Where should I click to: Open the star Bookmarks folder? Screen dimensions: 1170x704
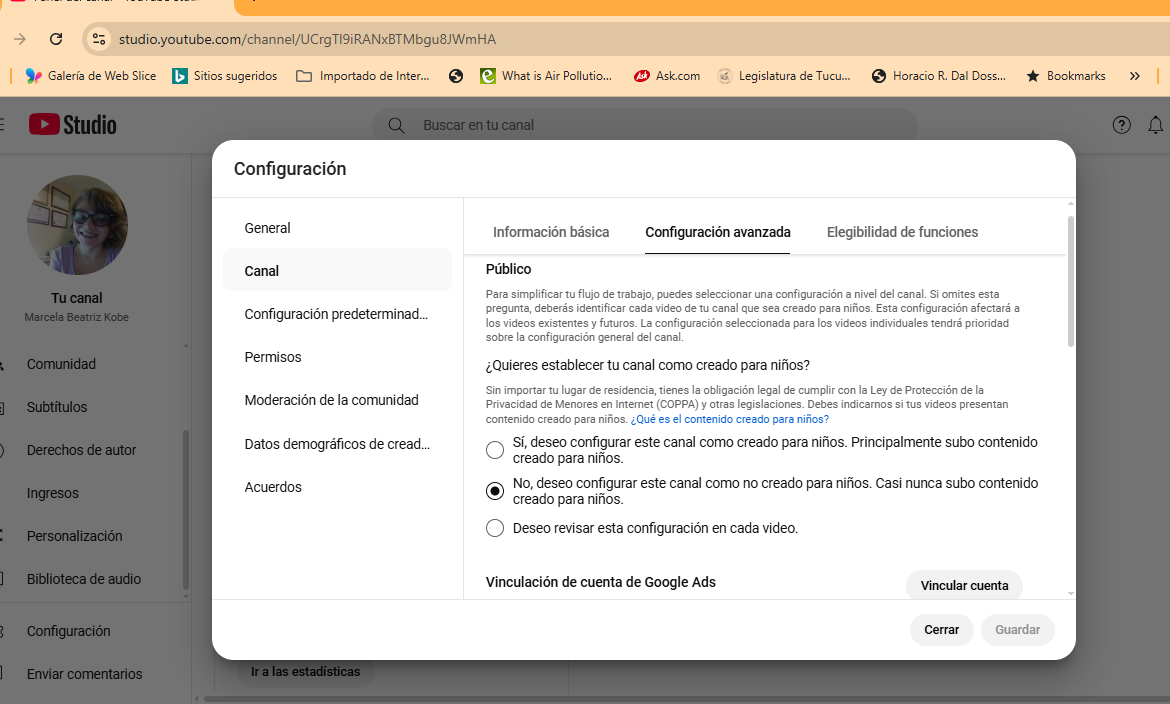pos(1066,75)
